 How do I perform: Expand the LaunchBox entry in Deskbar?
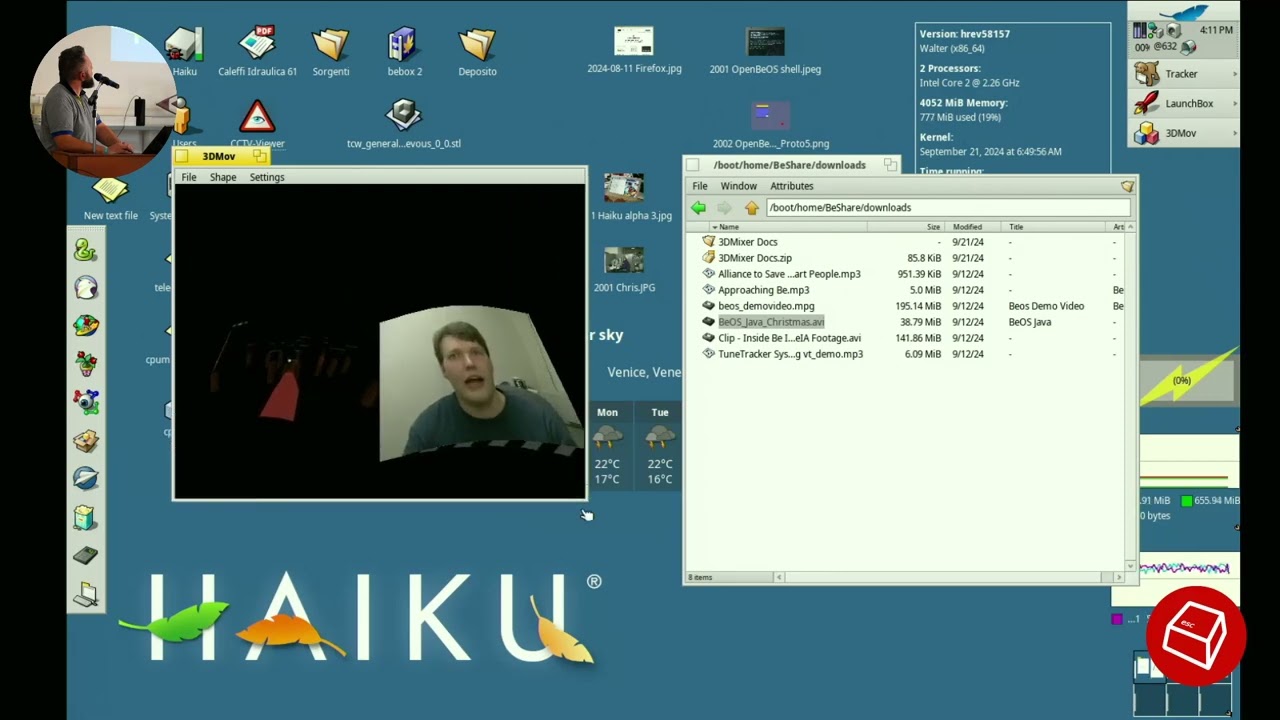1185,103
